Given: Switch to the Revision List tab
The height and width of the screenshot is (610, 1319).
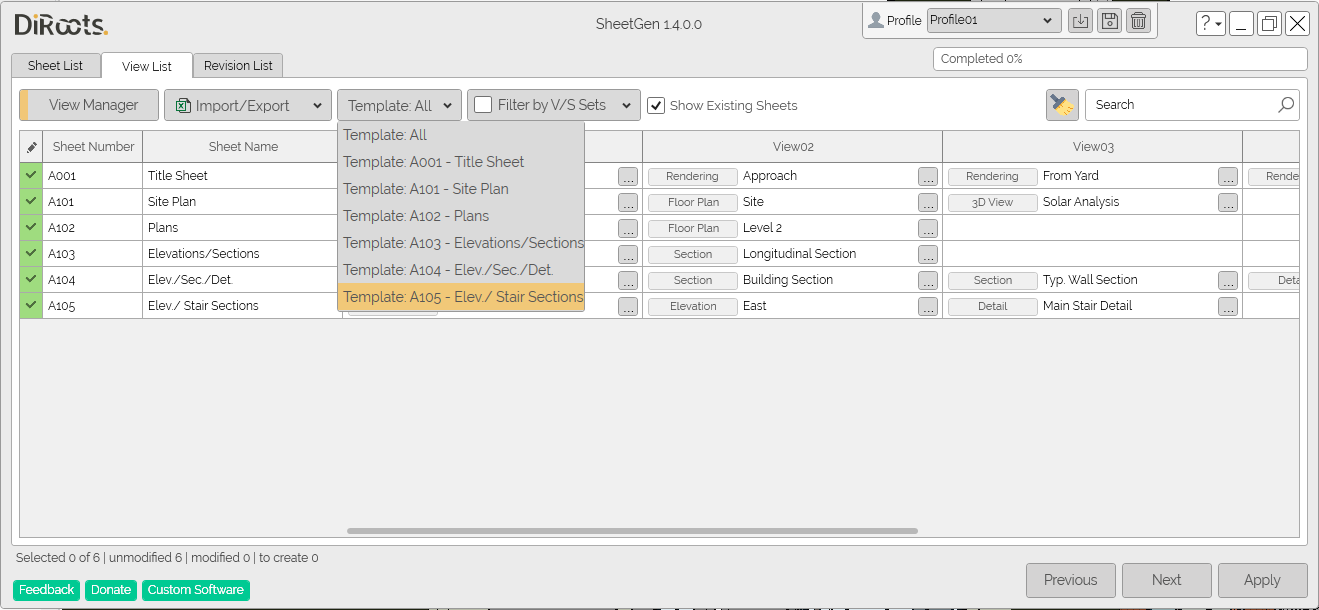Looking at the screenshot, I should [x=238, y=66].
